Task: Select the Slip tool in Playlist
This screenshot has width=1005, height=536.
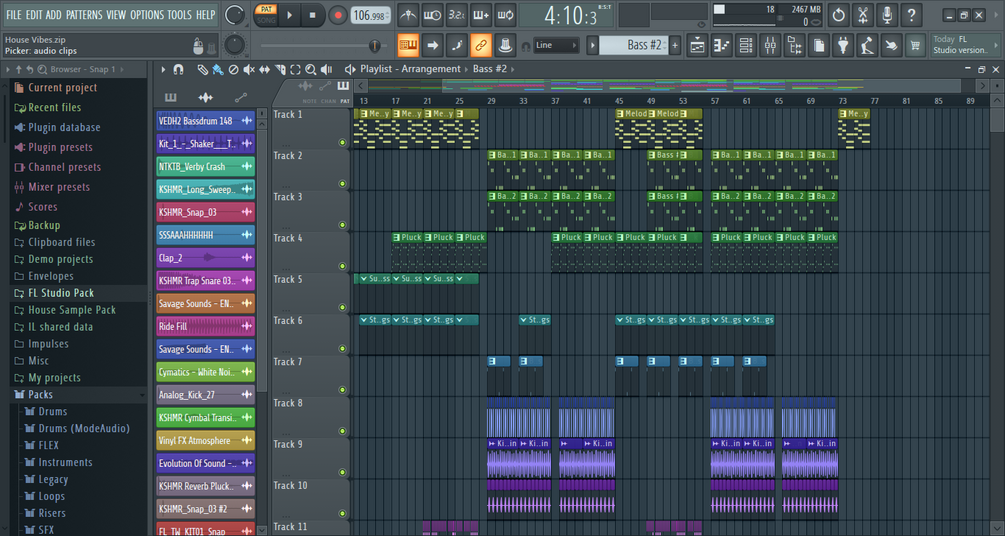Action: [x=265, y=69]
